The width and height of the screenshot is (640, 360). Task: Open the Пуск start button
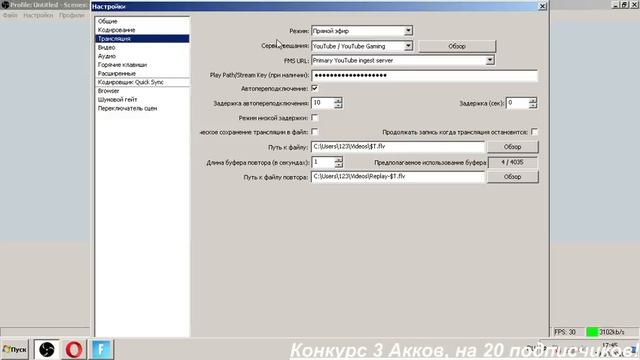point(15,349)
